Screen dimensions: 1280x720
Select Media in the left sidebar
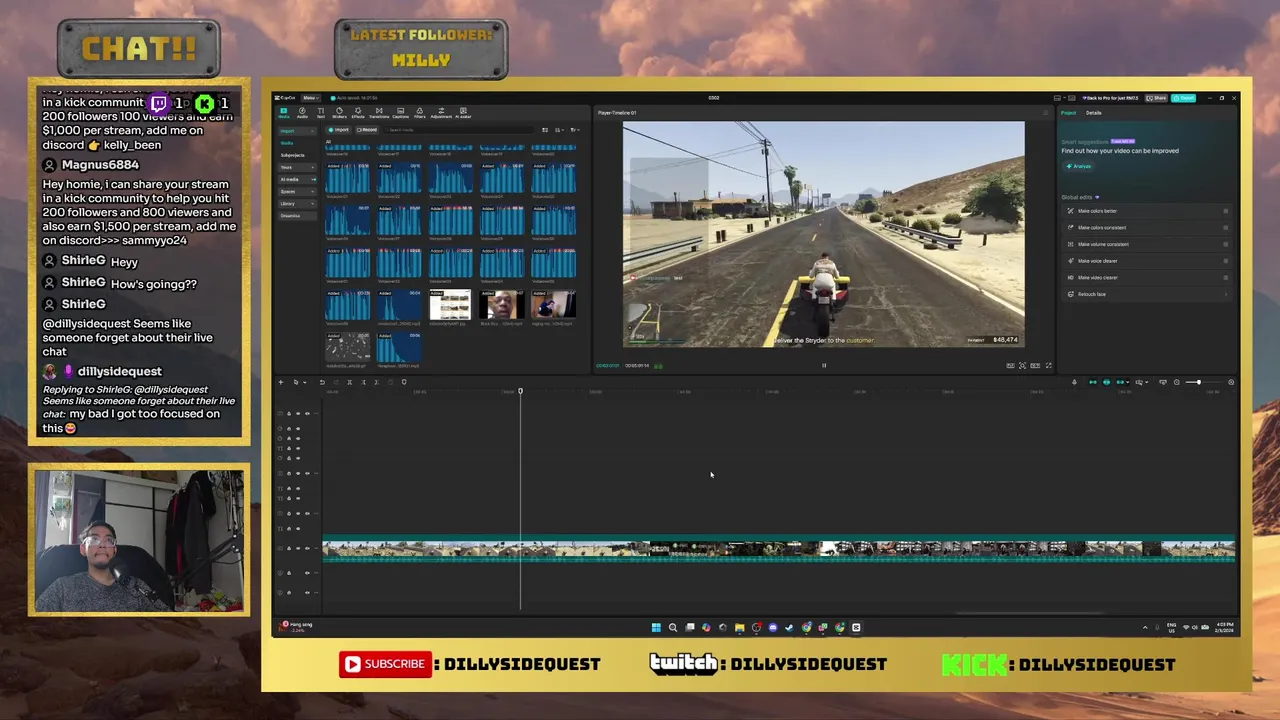287,143
